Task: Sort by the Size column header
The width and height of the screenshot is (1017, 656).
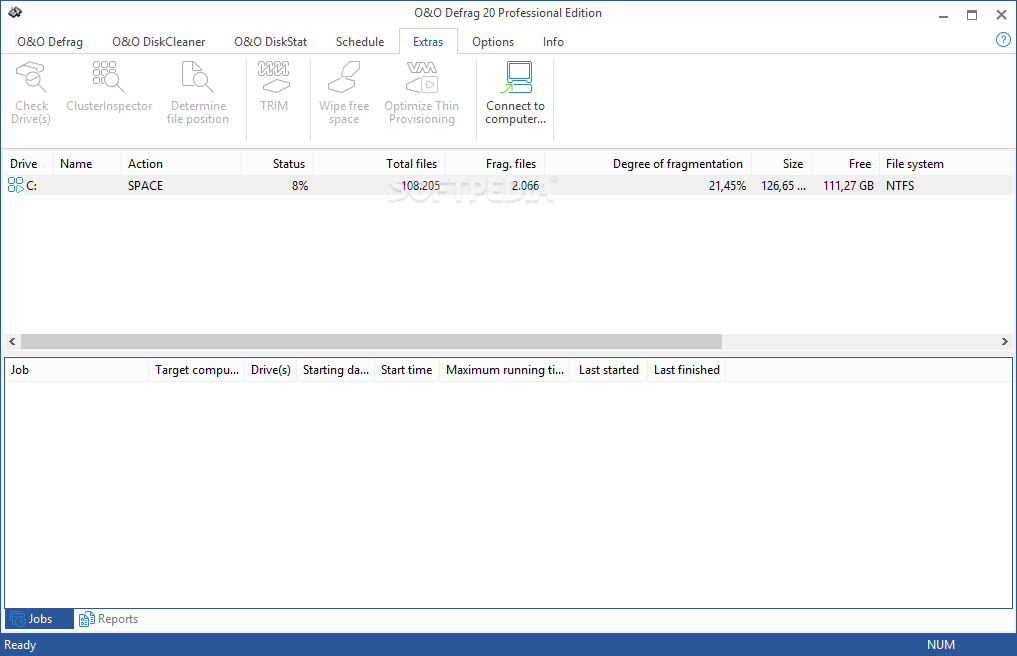Action: pos(782,164)
